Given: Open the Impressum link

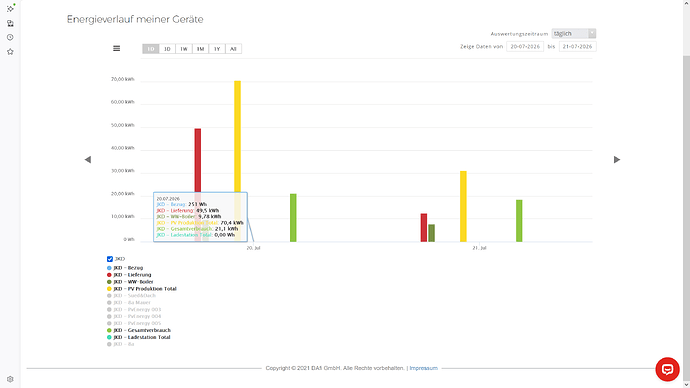Looking at the screenshot, I should point(423,368).
